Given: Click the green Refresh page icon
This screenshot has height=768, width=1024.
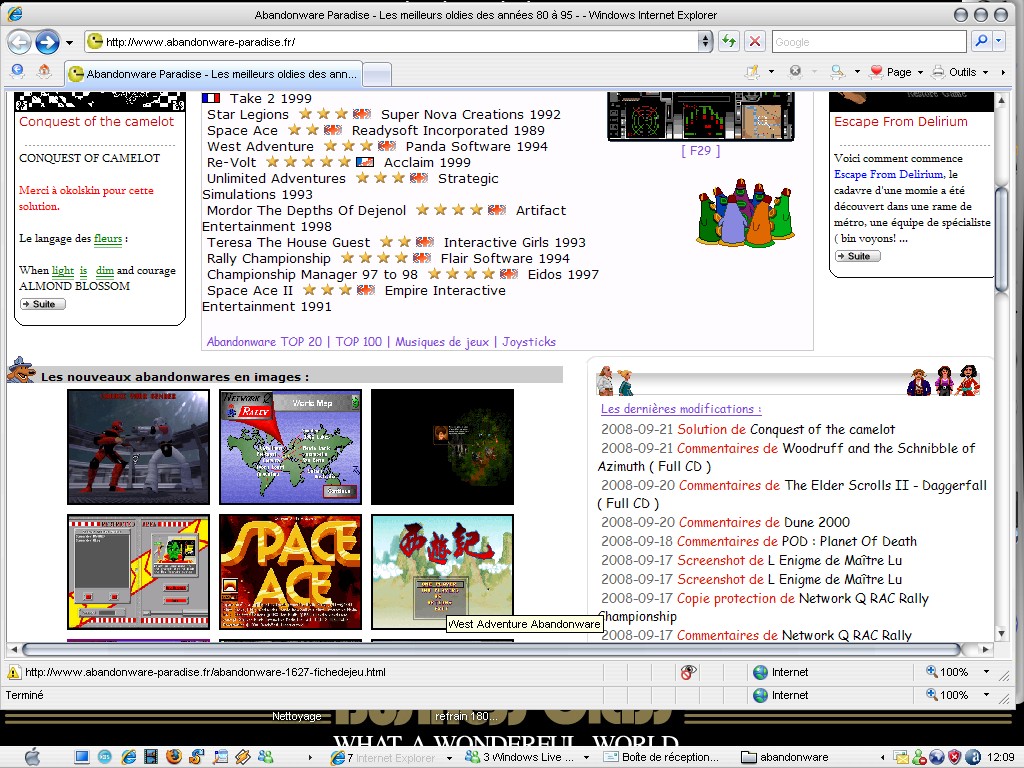Looking at the screenshot, I should (x=728, y=42).
